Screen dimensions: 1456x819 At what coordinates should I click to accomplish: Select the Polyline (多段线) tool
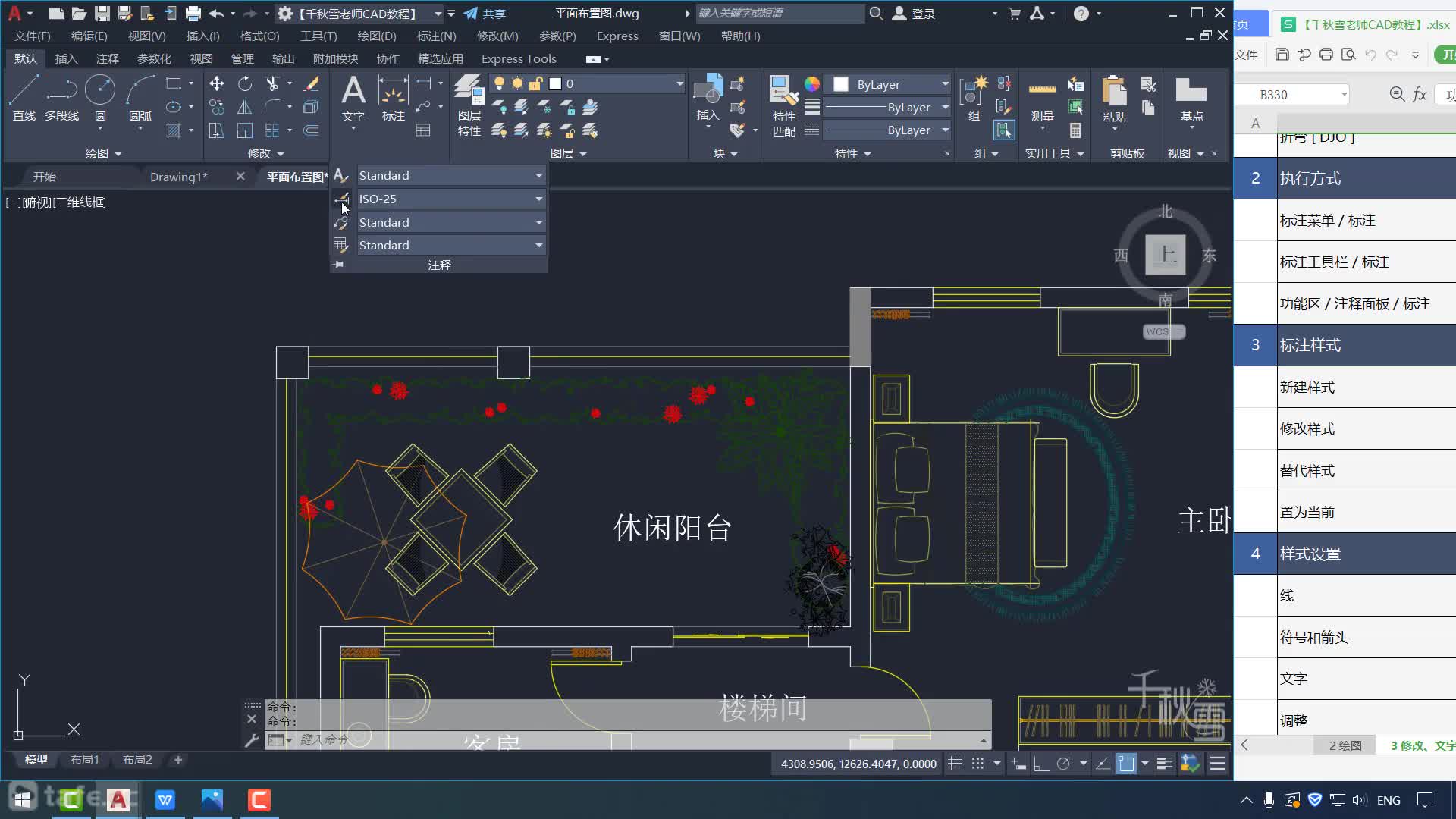61,99
